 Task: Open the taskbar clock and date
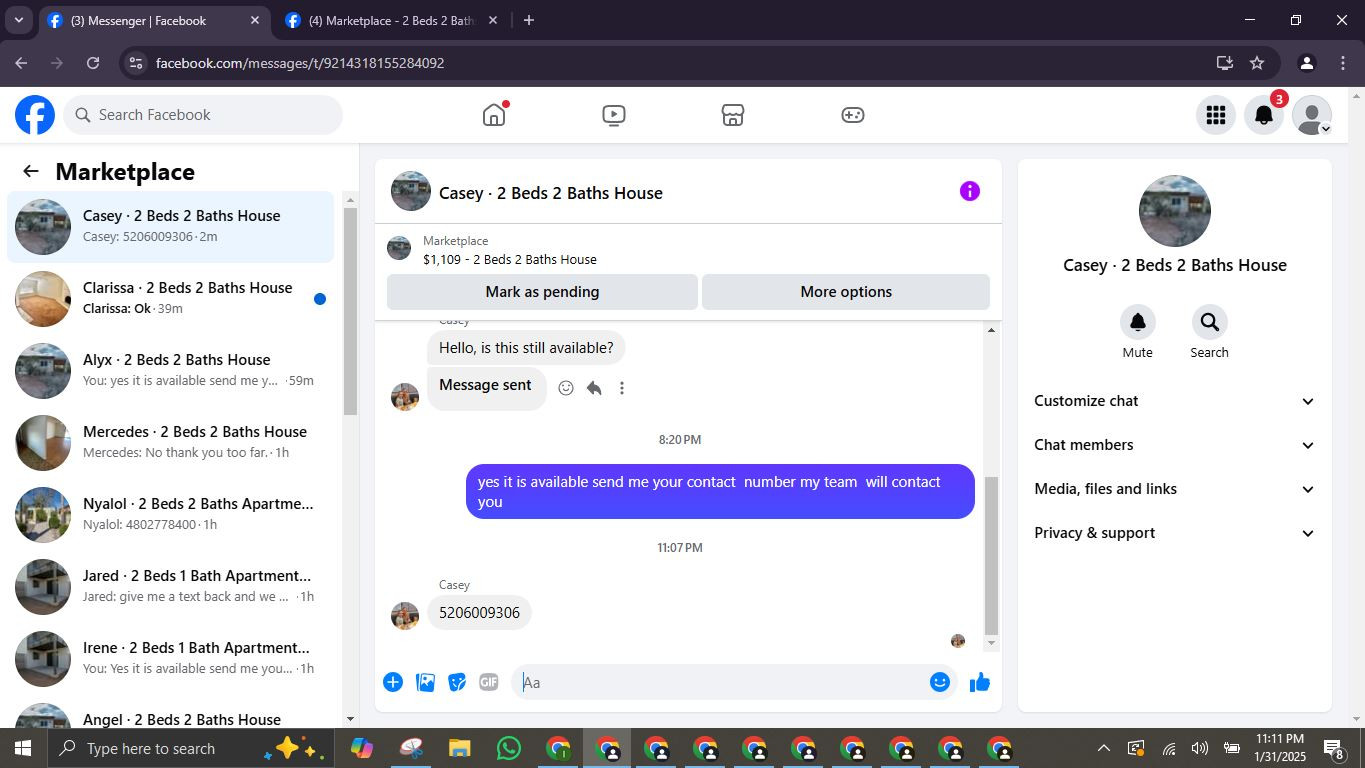(x=1280, y=748)
